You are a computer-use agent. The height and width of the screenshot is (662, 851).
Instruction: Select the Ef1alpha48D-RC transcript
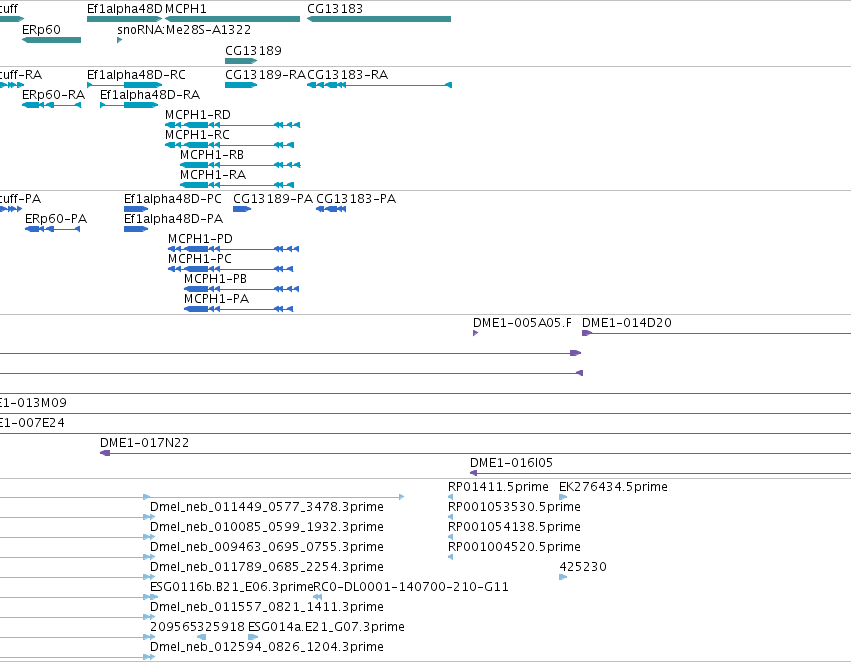pos(125,85)
